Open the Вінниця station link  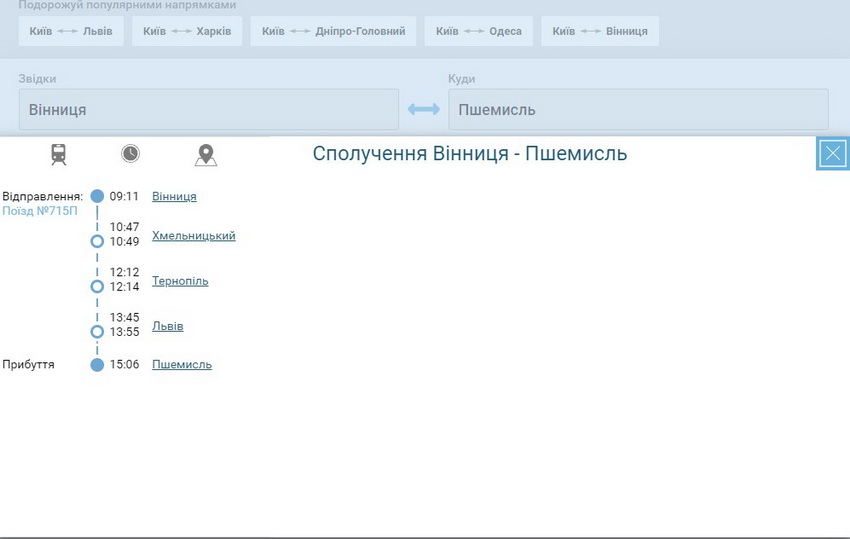click(174, 196)
